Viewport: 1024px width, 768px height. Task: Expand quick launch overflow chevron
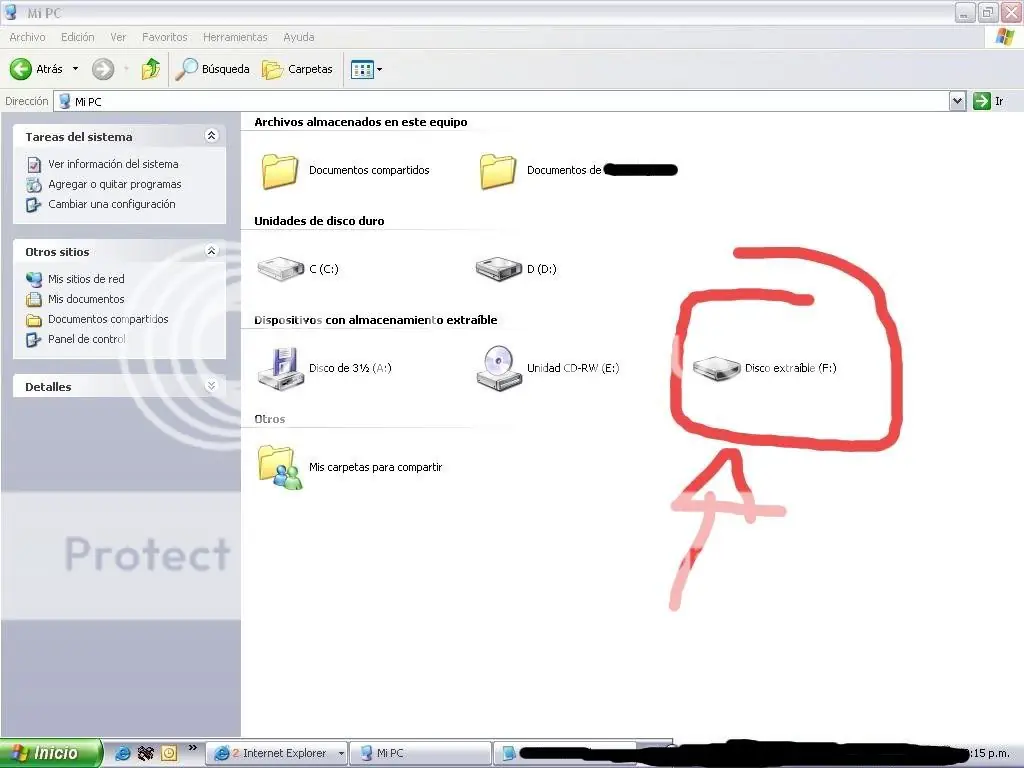[192, 748]
